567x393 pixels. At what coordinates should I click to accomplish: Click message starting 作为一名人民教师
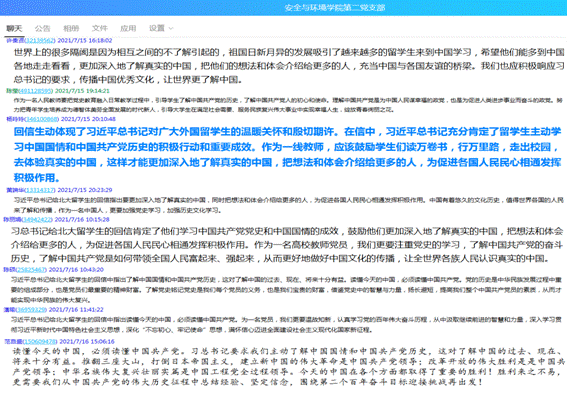click(x=288, y=105)
